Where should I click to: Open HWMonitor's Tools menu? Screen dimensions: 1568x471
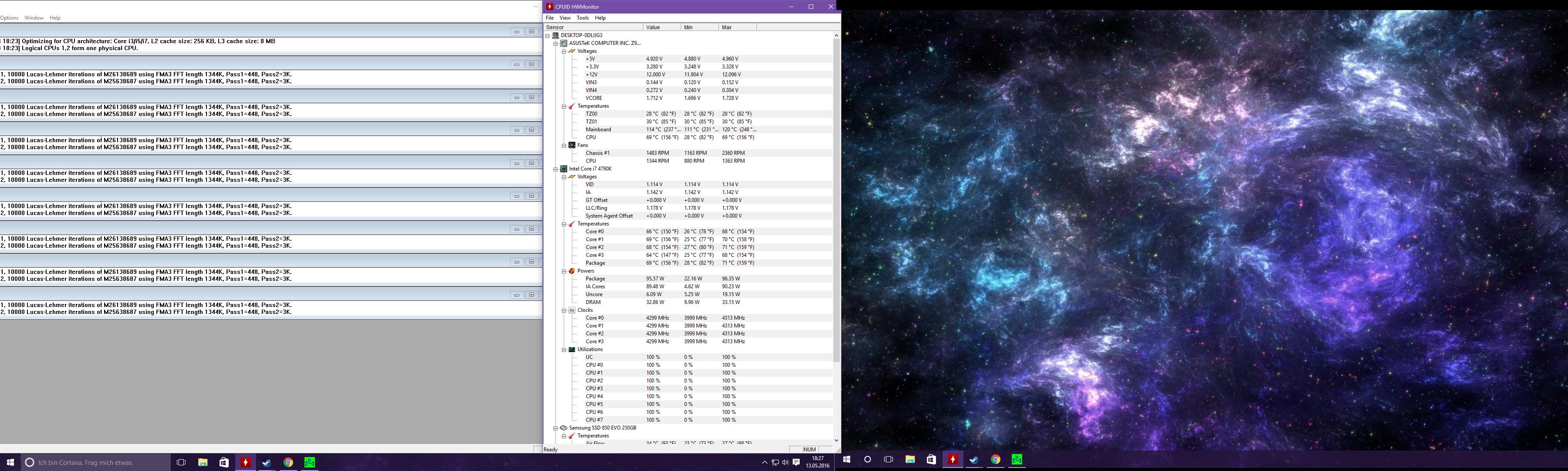point(582,18)
